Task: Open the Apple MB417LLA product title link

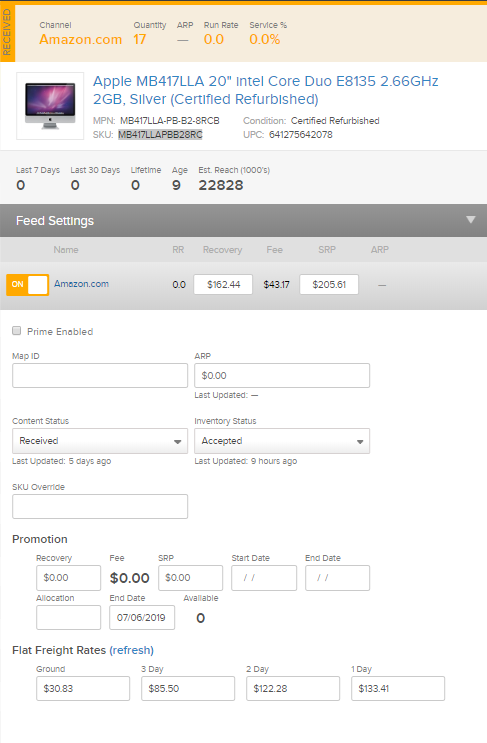Action: click(x=265, y=90)
